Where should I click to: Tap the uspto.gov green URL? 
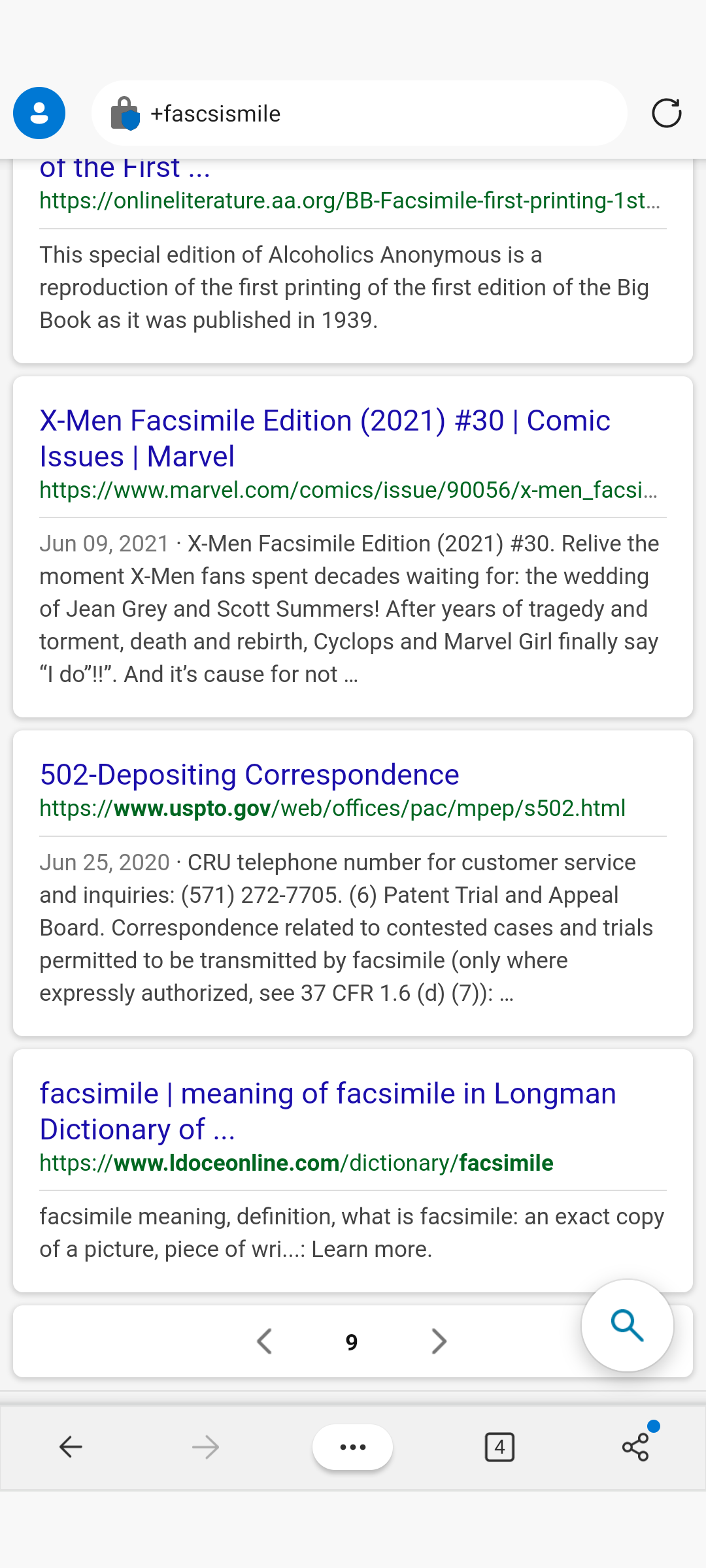(x=332, y=808)
